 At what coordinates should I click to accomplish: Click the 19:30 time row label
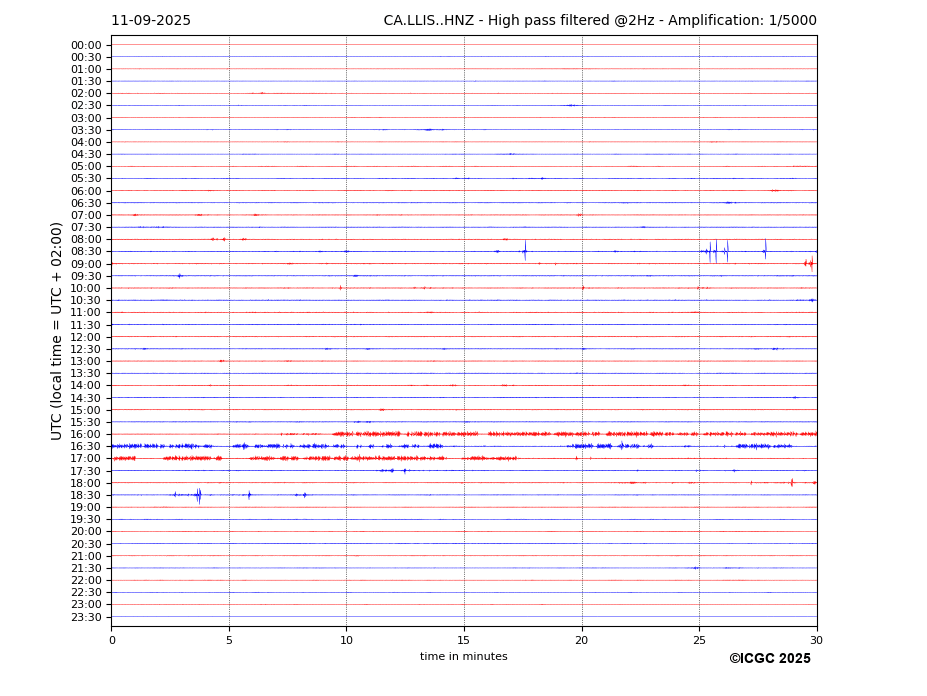tap(86, 520)
